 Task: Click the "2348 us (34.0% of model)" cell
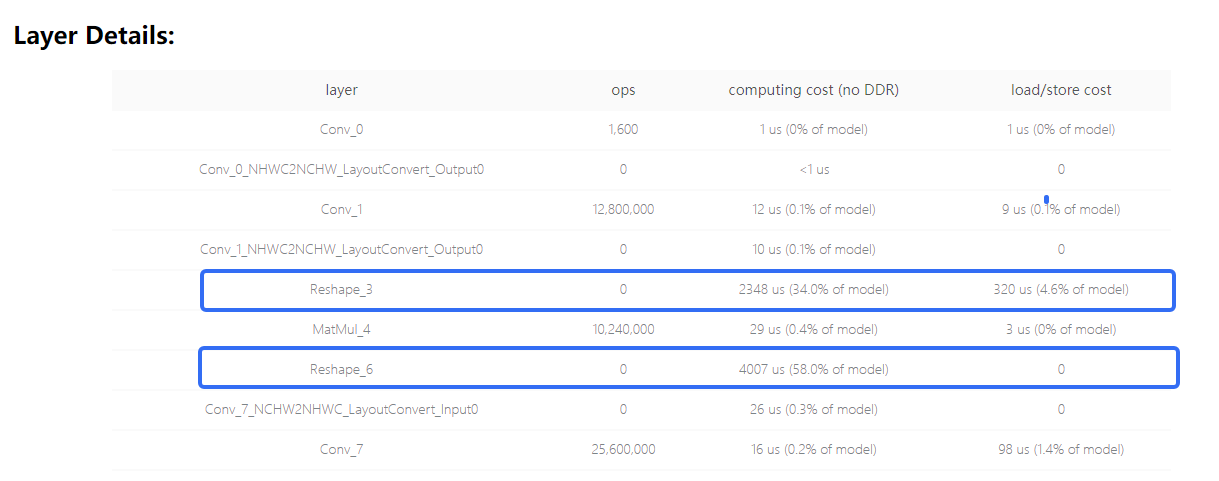(813, 289)
